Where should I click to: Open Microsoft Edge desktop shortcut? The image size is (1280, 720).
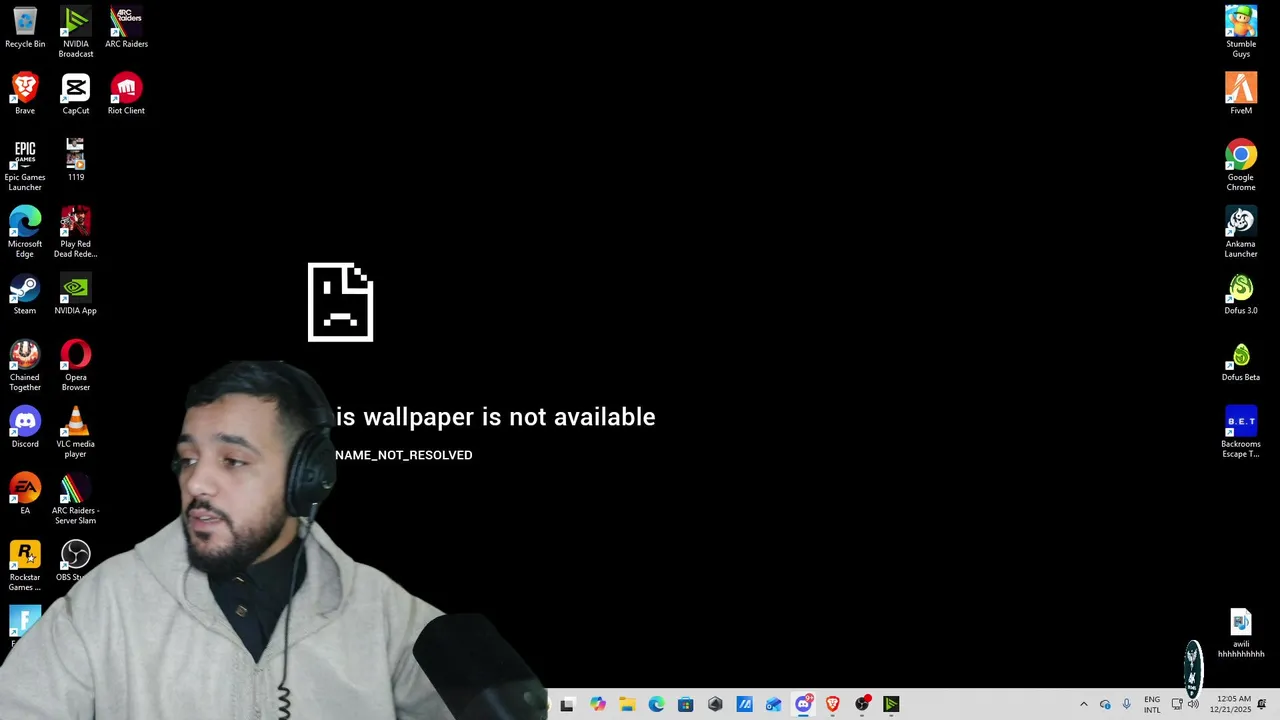tap(25, 232)
